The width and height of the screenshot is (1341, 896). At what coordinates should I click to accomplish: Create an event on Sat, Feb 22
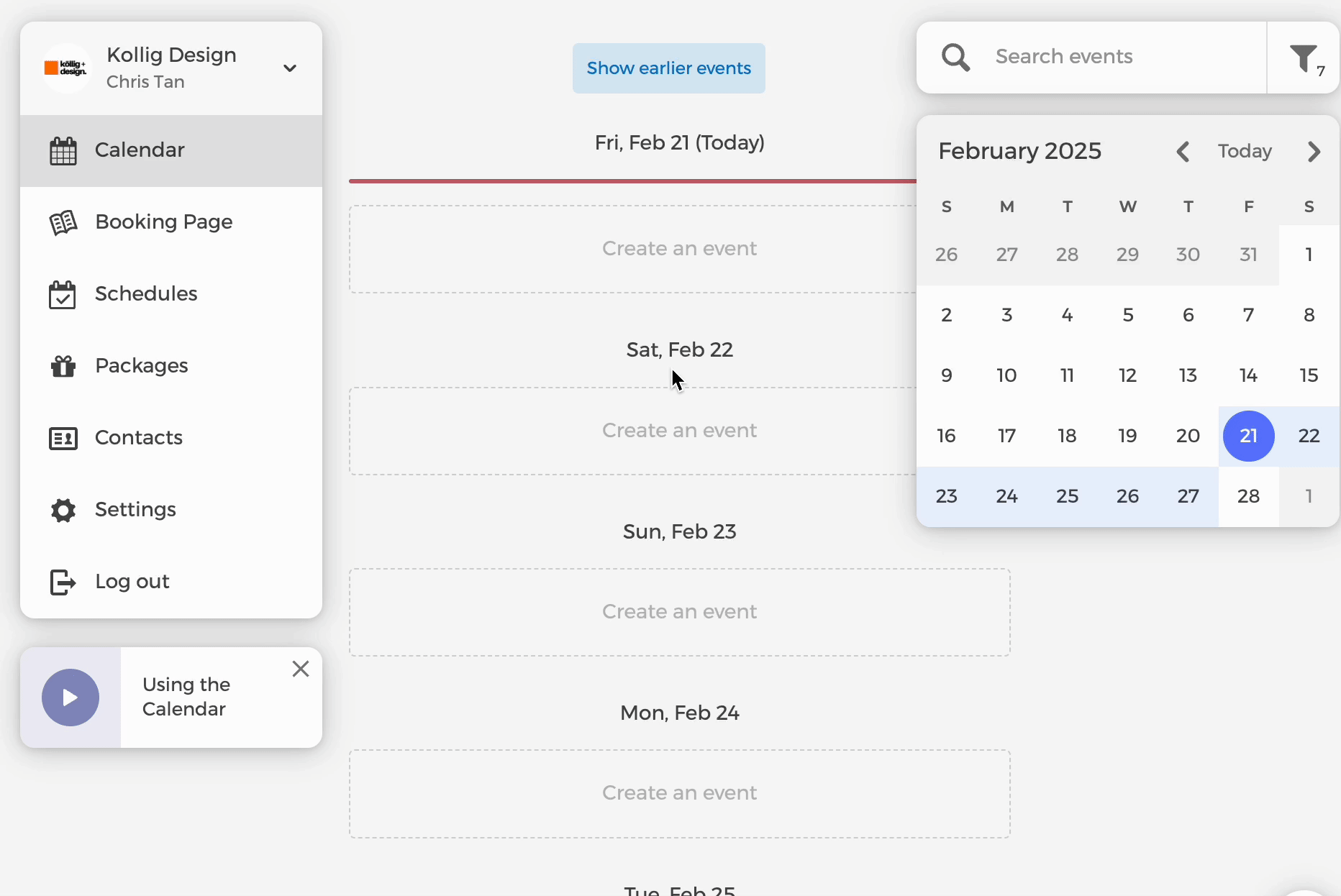(x=633, y=431)
